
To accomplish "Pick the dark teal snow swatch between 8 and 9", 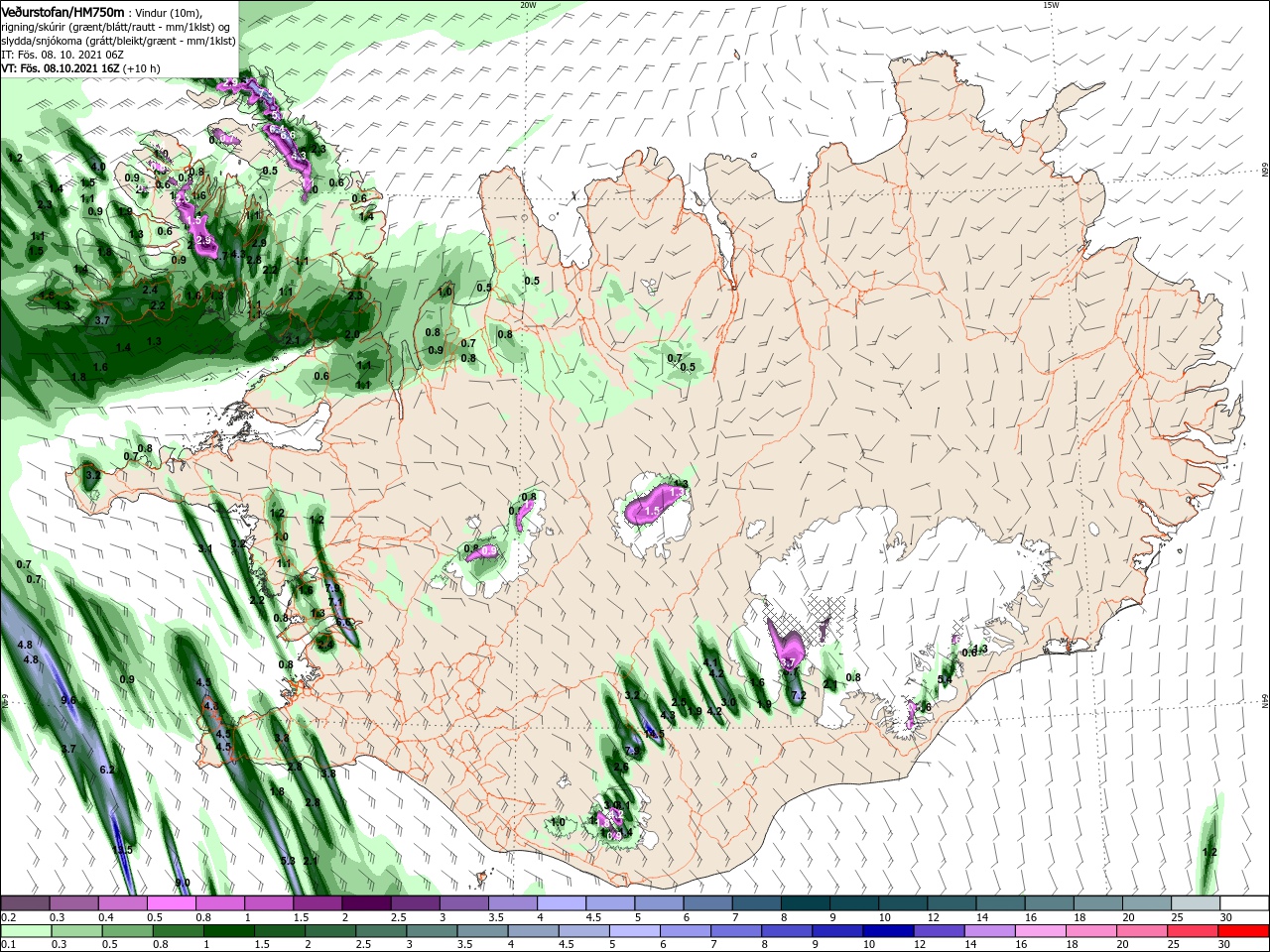I will click(804, 903).
